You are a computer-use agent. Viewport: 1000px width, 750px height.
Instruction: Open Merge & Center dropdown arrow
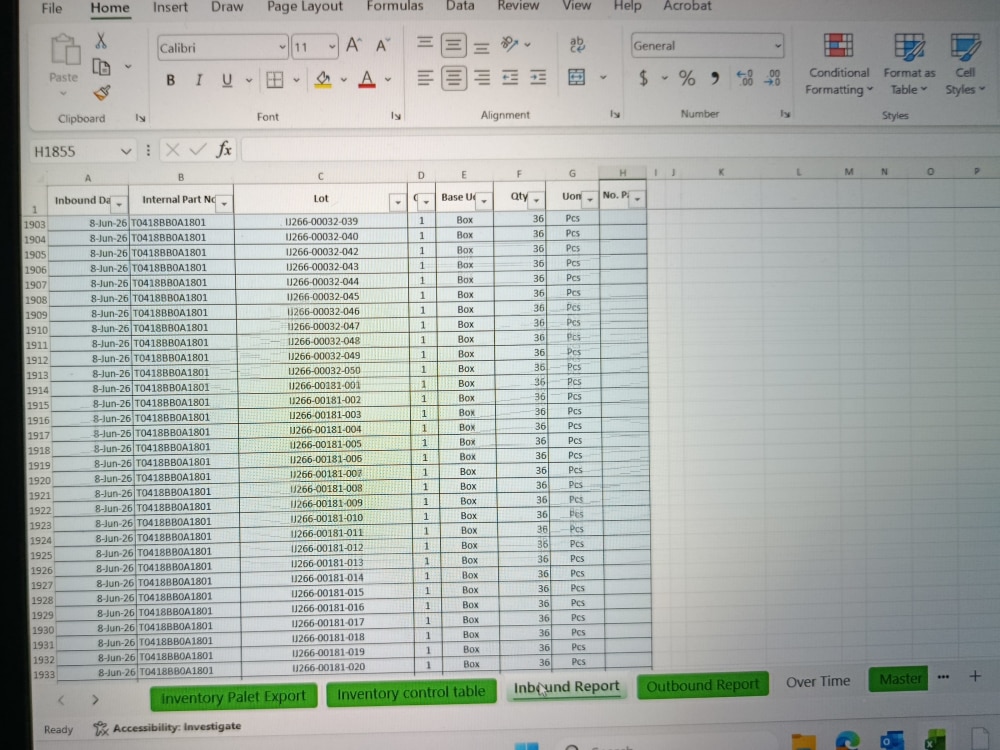(x=603, y=78)
